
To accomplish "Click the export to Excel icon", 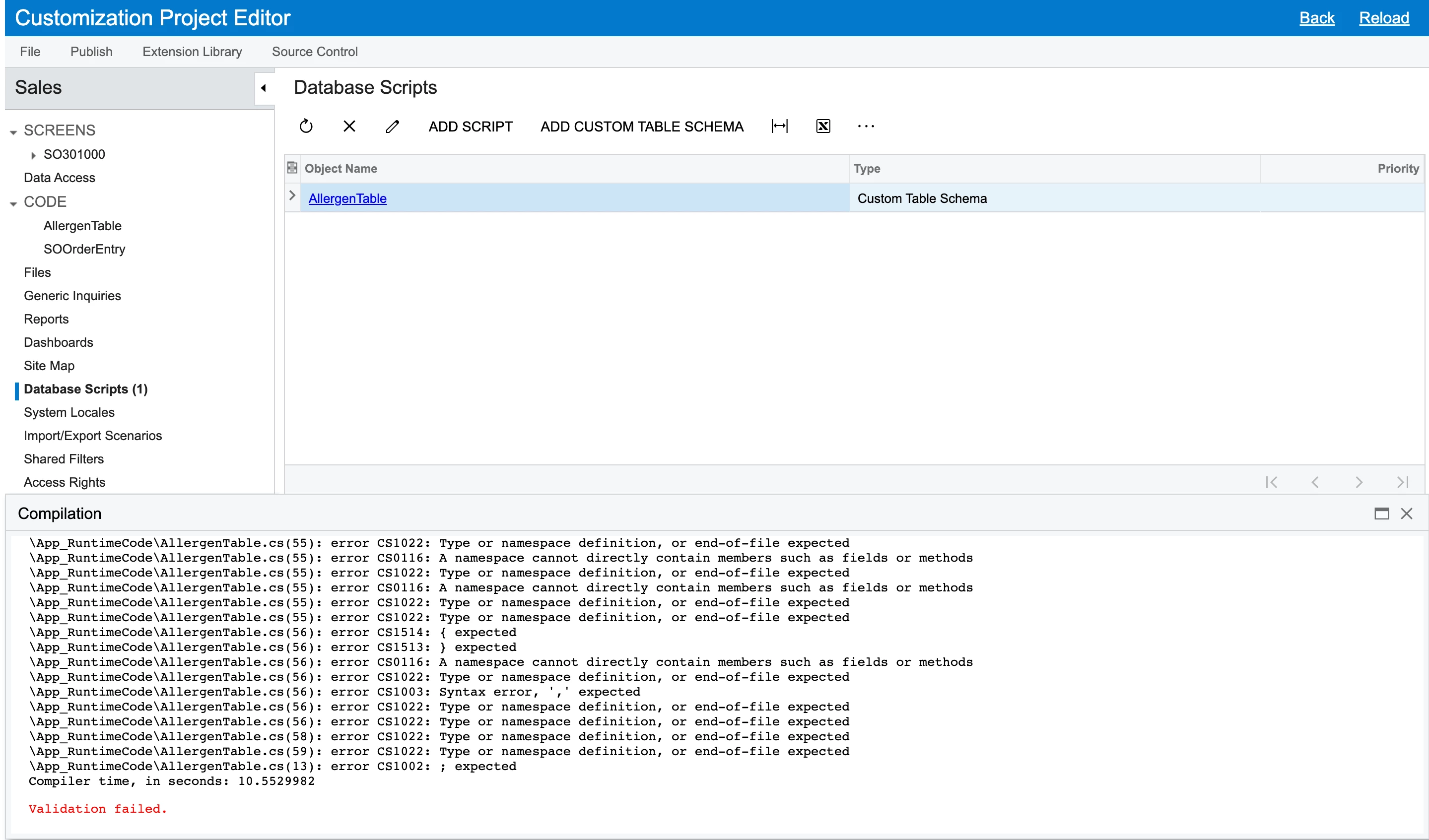I will pos(823,126).
